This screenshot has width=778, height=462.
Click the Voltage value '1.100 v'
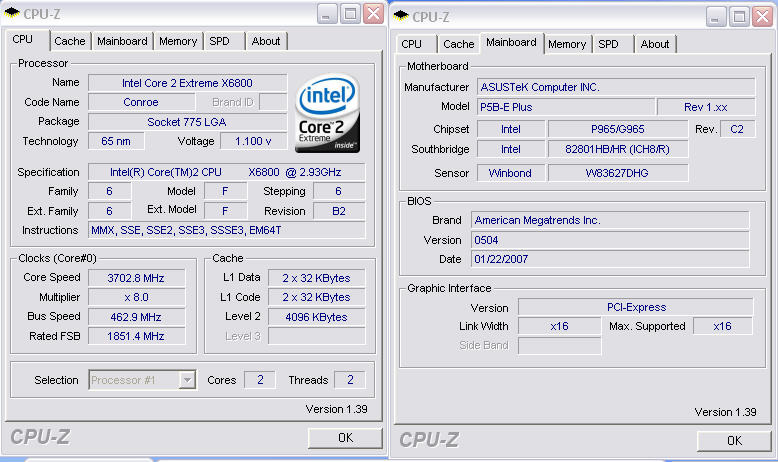pos(254,141)
